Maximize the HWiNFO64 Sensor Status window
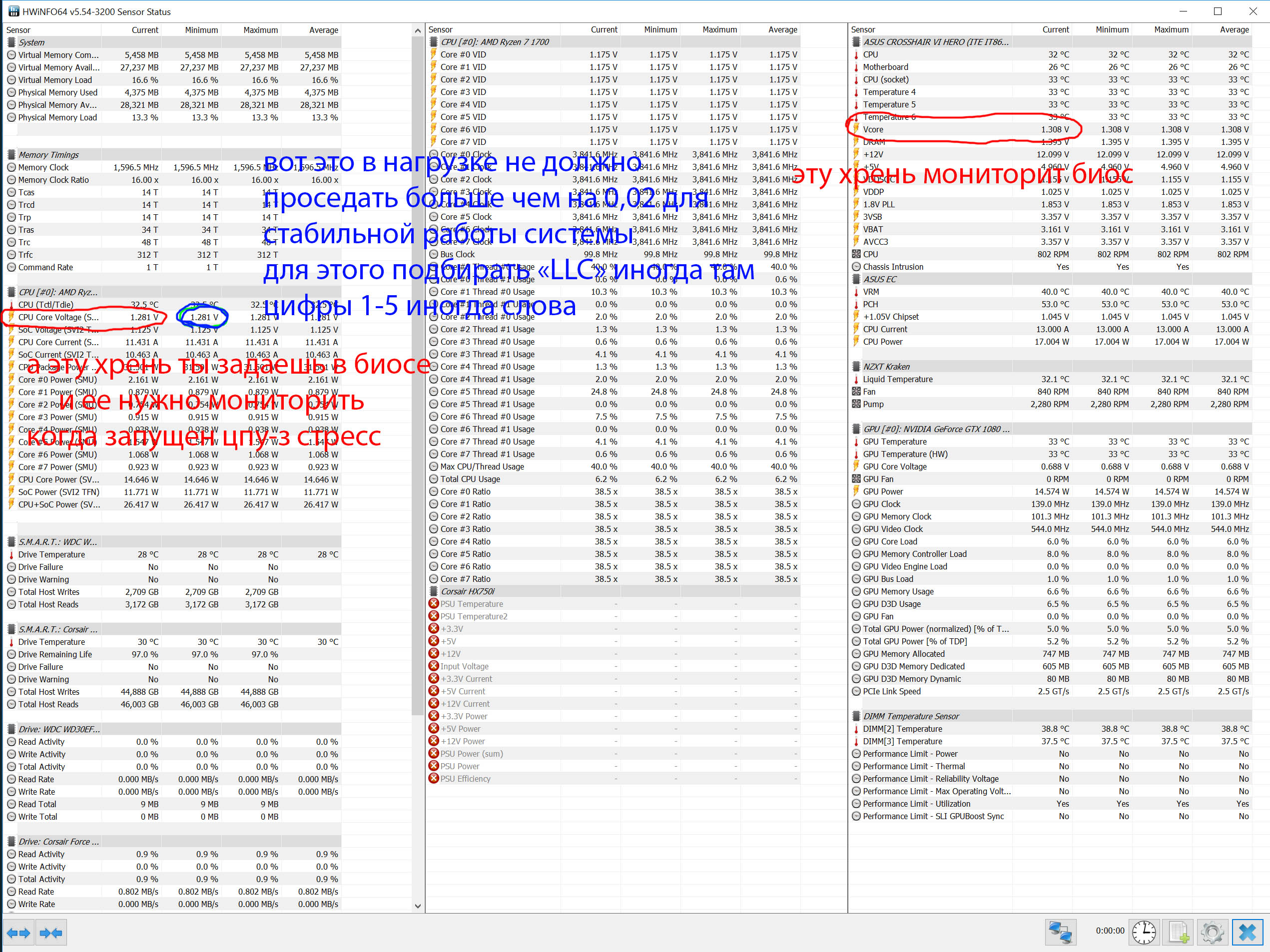1270x952 pixels. tap(1217, 11)
